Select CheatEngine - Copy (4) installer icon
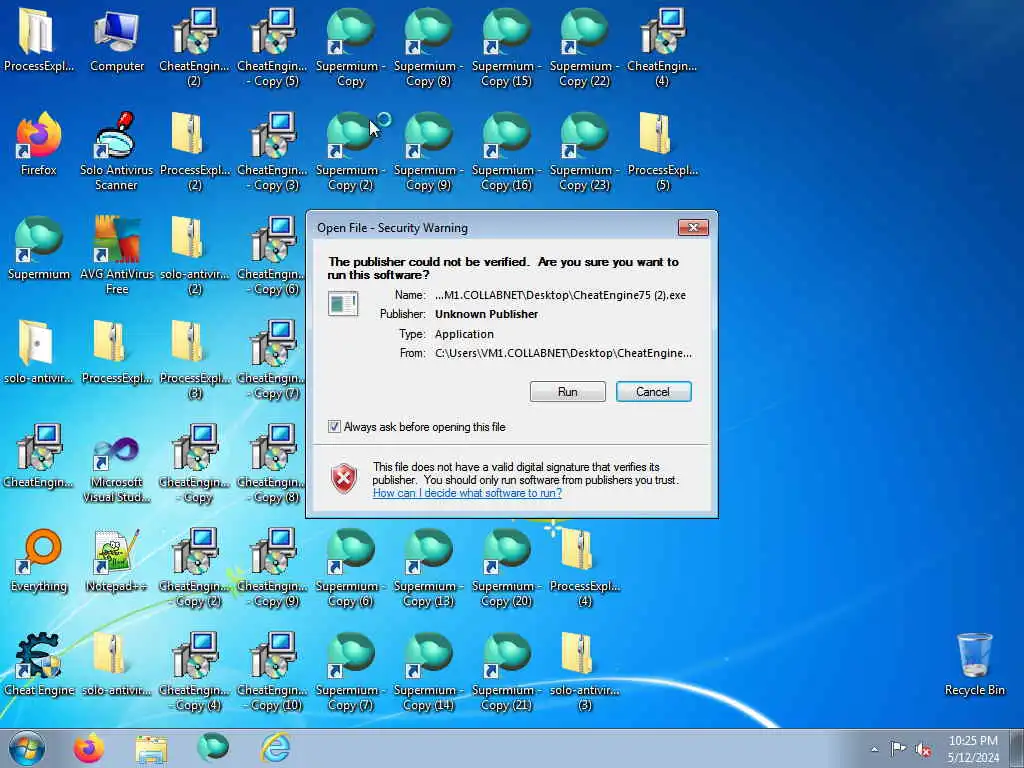 pyautogui.click(x=195, y=671)
